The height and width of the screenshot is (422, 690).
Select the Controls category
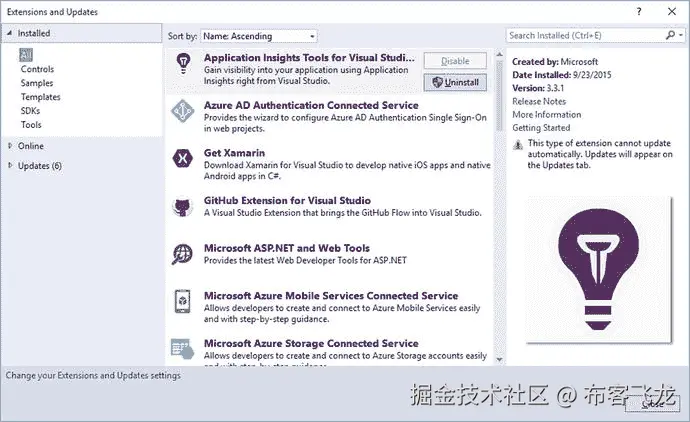tap(37, 69)
